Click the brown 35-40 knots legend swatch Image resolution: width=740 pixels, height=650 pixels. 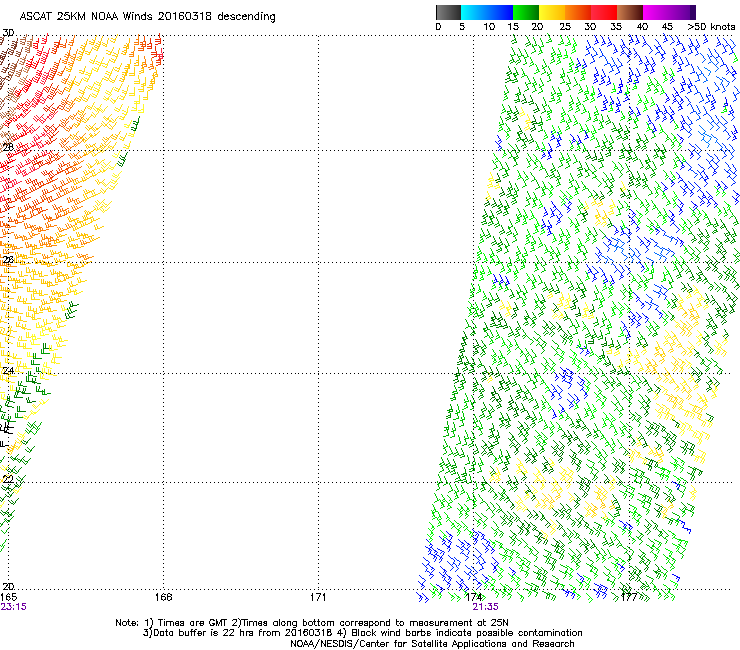[x=630, y=12]
